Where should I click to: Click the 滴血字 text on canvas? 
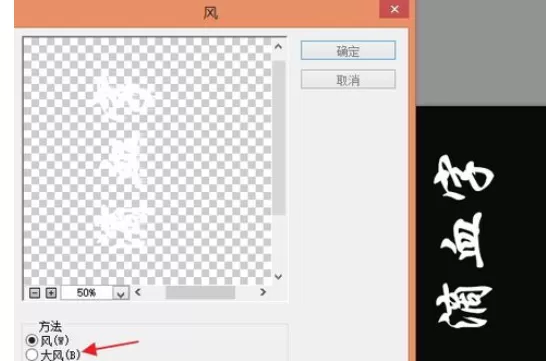pos(464,242)
